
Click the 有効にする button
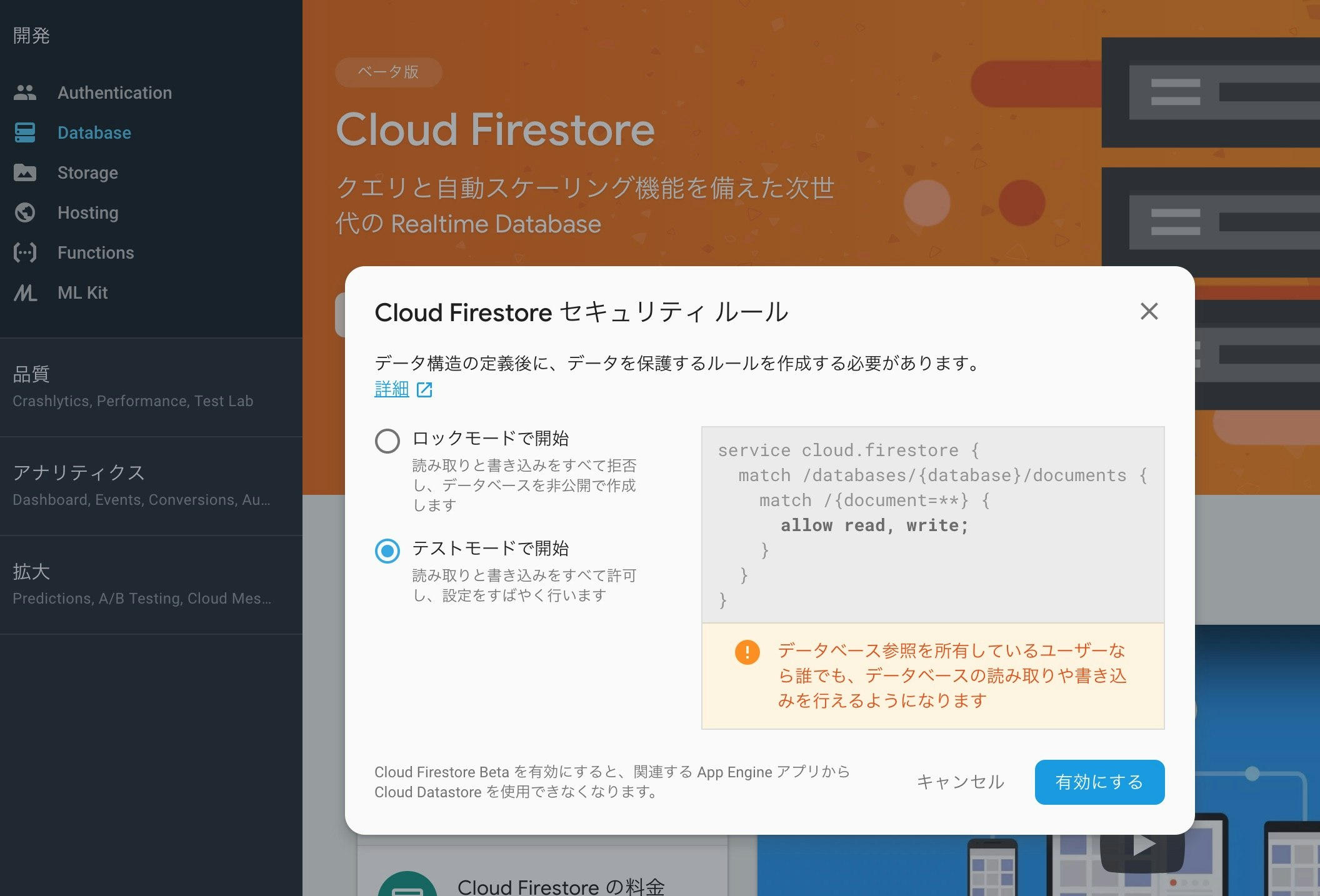pyautogui.click(x=1099, y=782)
